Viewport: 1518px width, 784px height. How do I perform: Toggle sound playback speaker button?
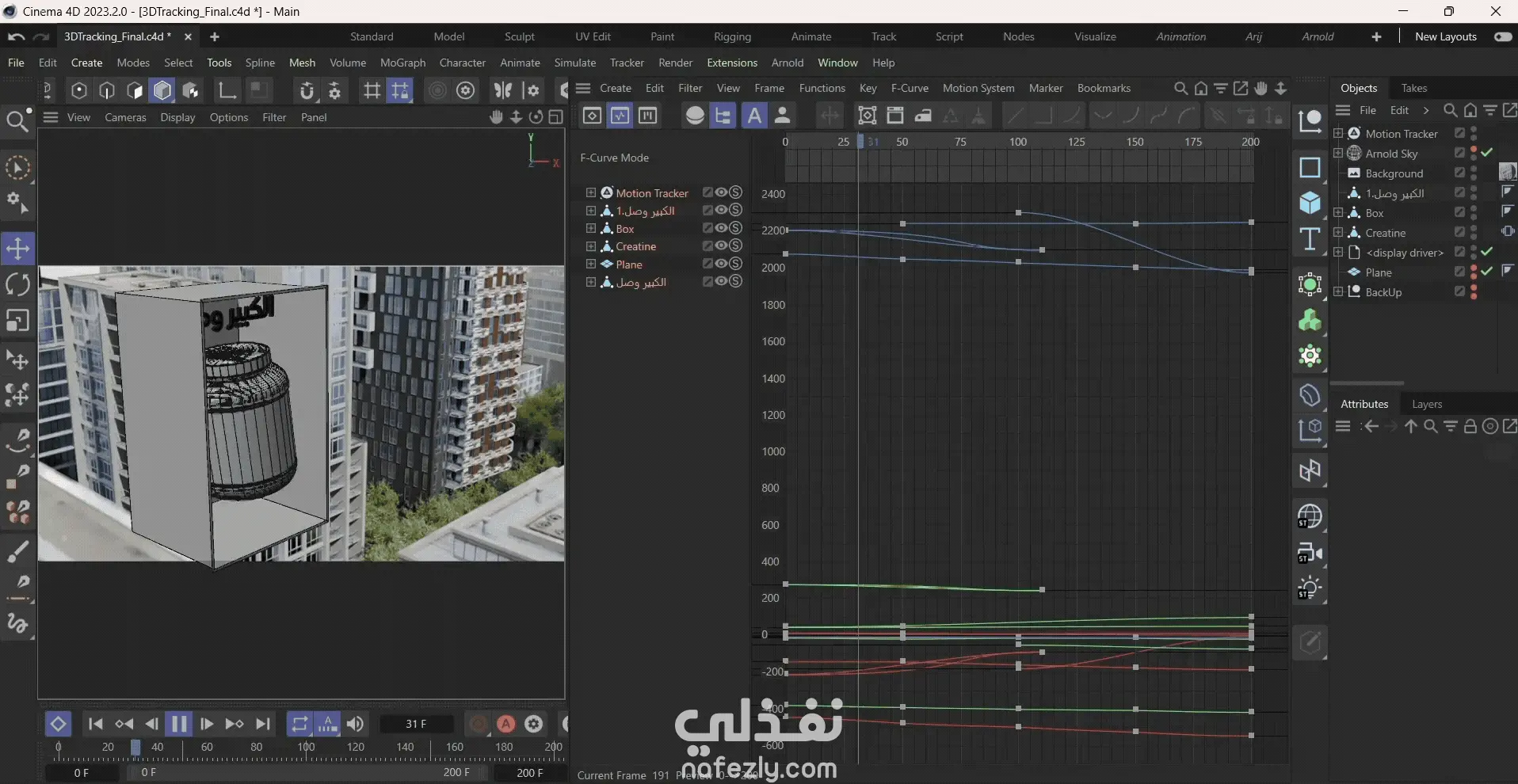tap(356, 724)
